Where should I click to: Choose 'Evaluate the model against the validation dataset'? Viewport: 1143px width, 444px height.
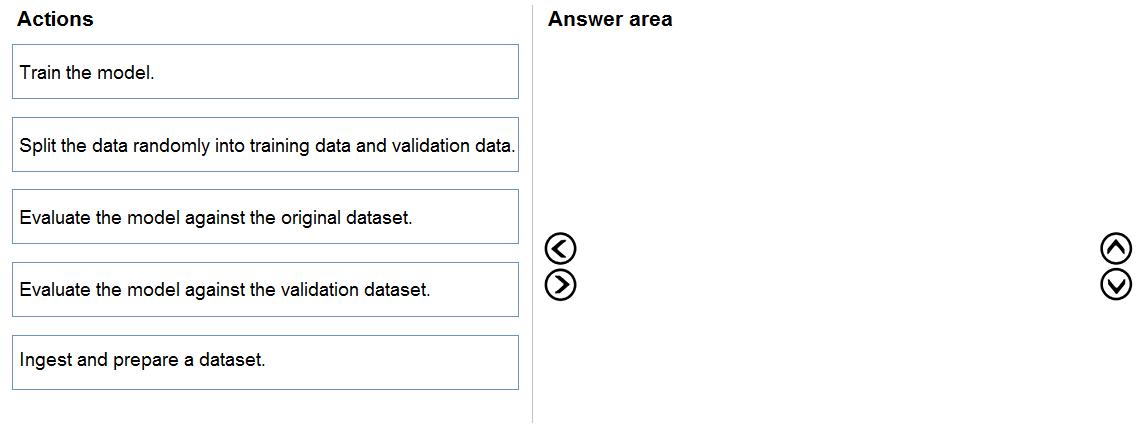[265, 289]
